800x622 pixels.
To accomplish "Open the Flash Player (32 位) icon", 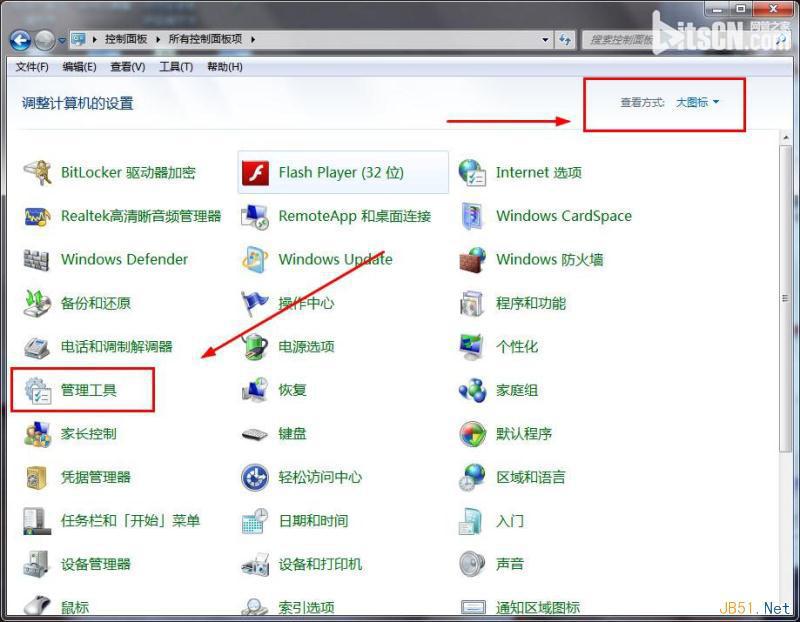I will pos(255,172).
